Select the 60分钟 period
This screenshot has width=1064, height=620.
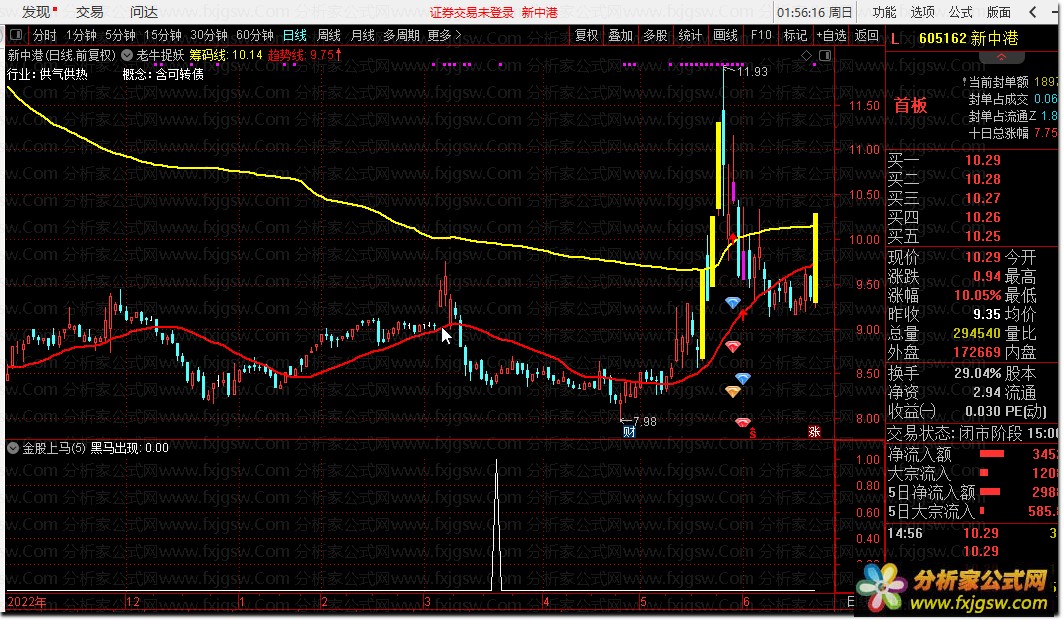tap(255, 35)
